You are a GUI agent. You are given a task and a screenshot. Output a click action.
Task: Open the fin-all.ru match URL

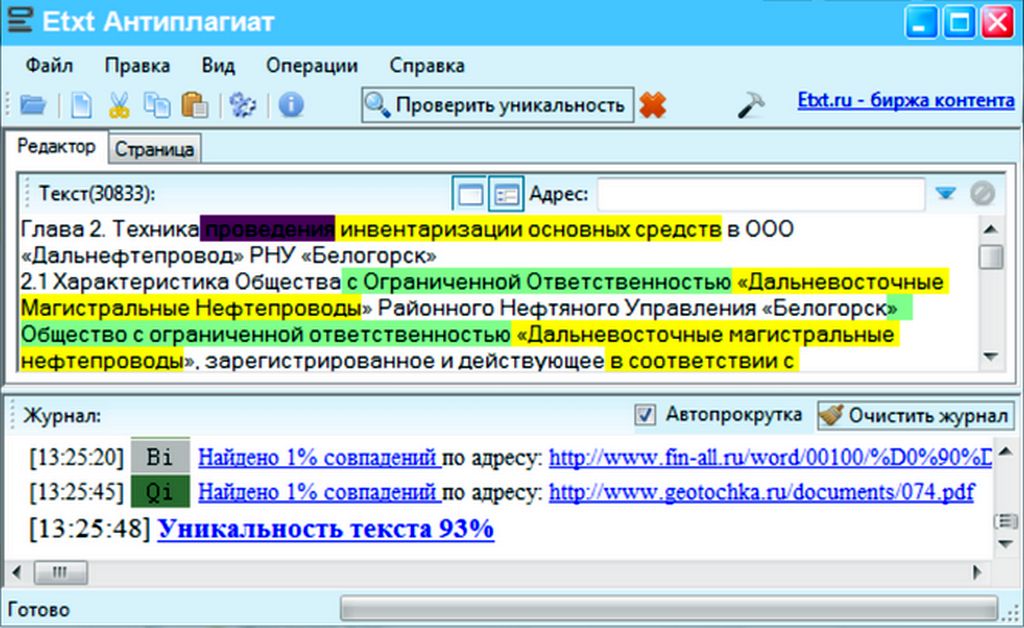[771, 458]
